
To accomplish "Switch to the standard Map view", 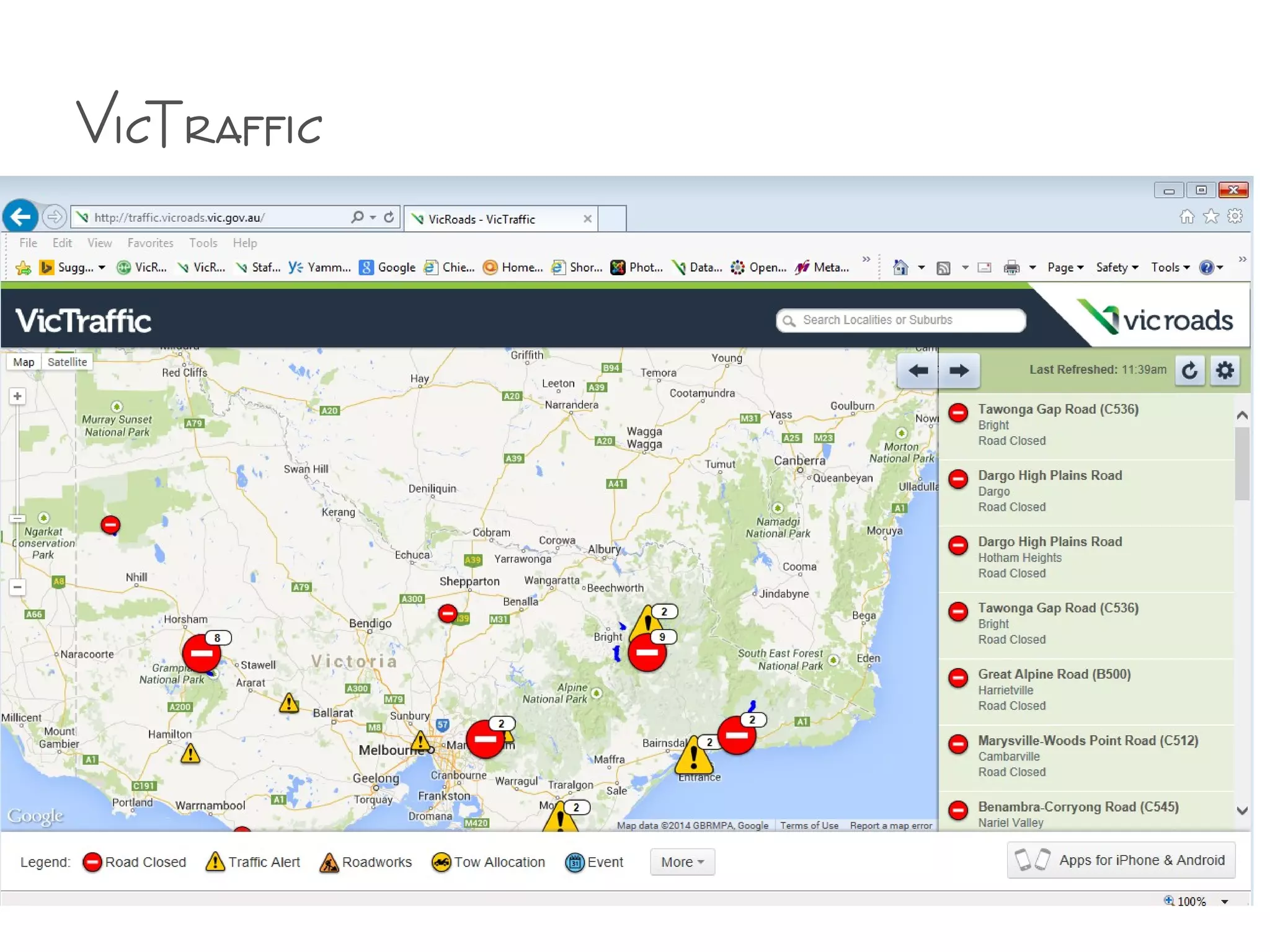I will 24,362.
